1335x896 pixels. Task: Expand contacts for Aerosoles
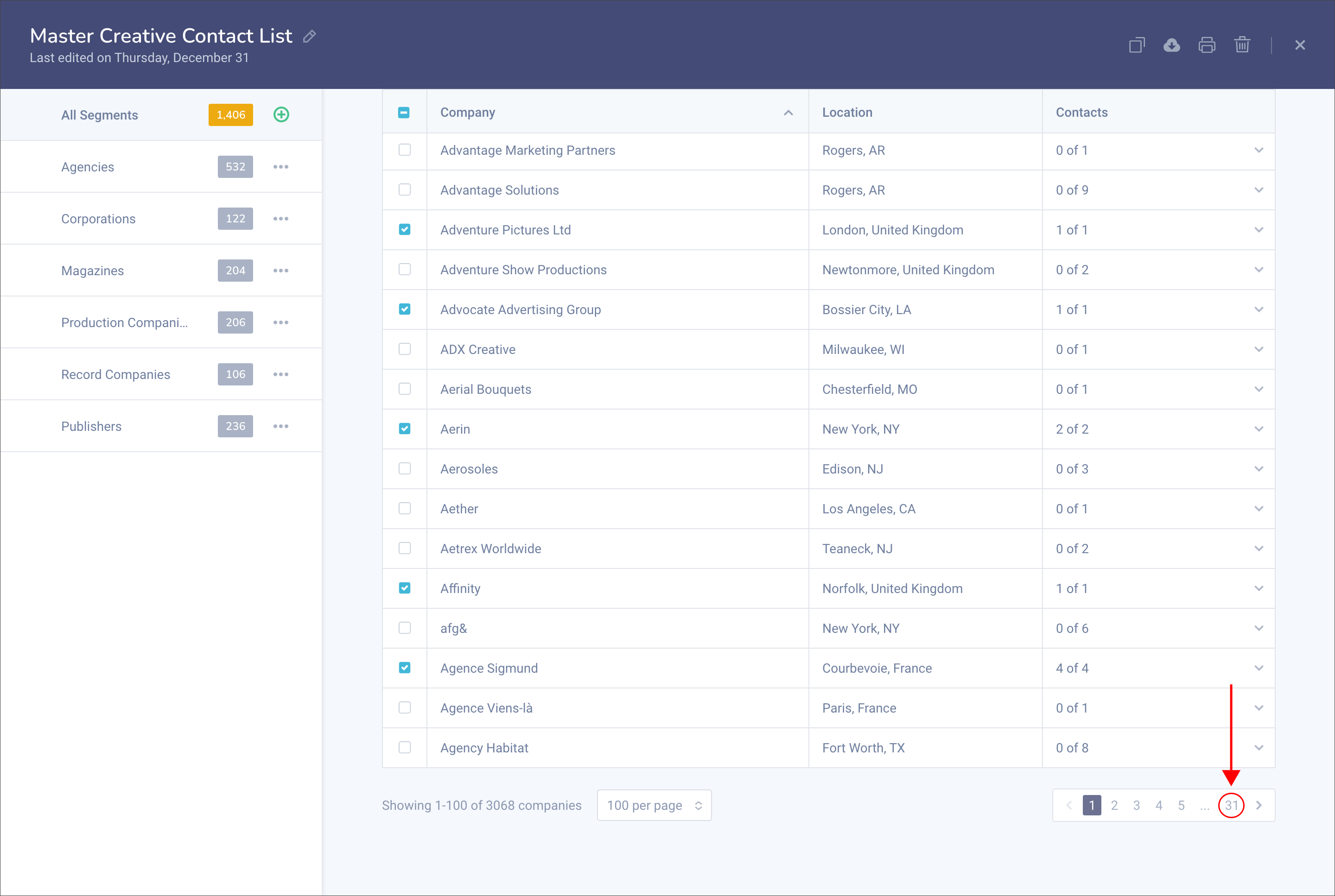tap(1259, 469)
